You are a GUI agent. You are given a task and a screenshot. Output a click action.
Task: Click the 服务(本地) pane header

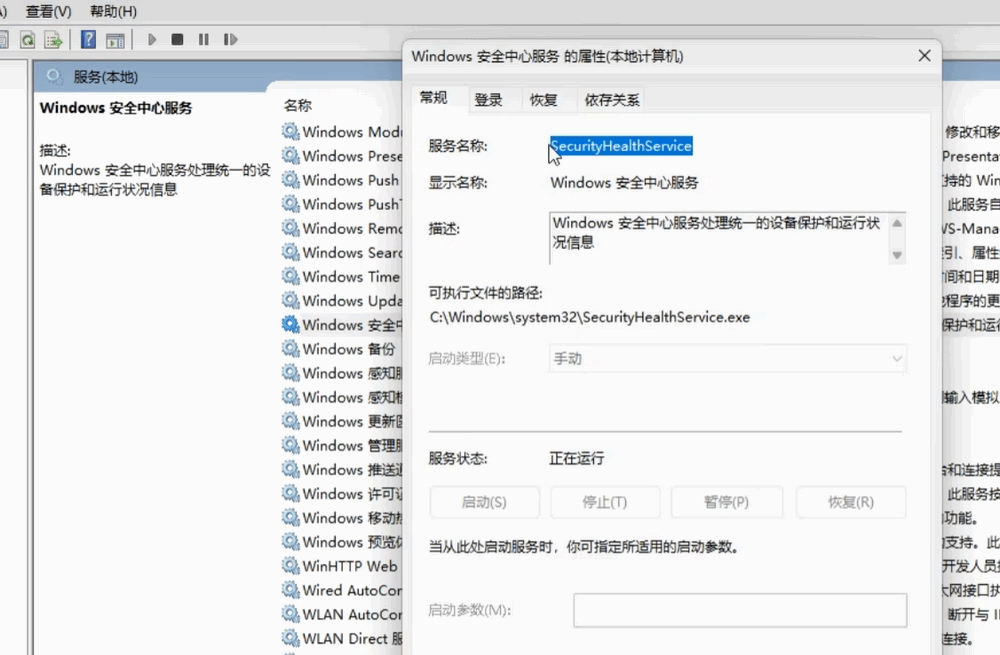tap(106, 77)
